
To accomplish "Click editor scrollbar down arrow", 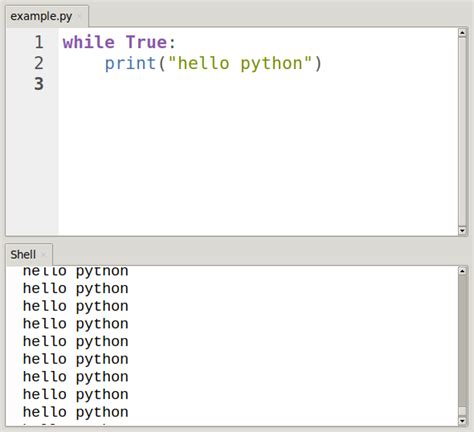I will point(462,230).
